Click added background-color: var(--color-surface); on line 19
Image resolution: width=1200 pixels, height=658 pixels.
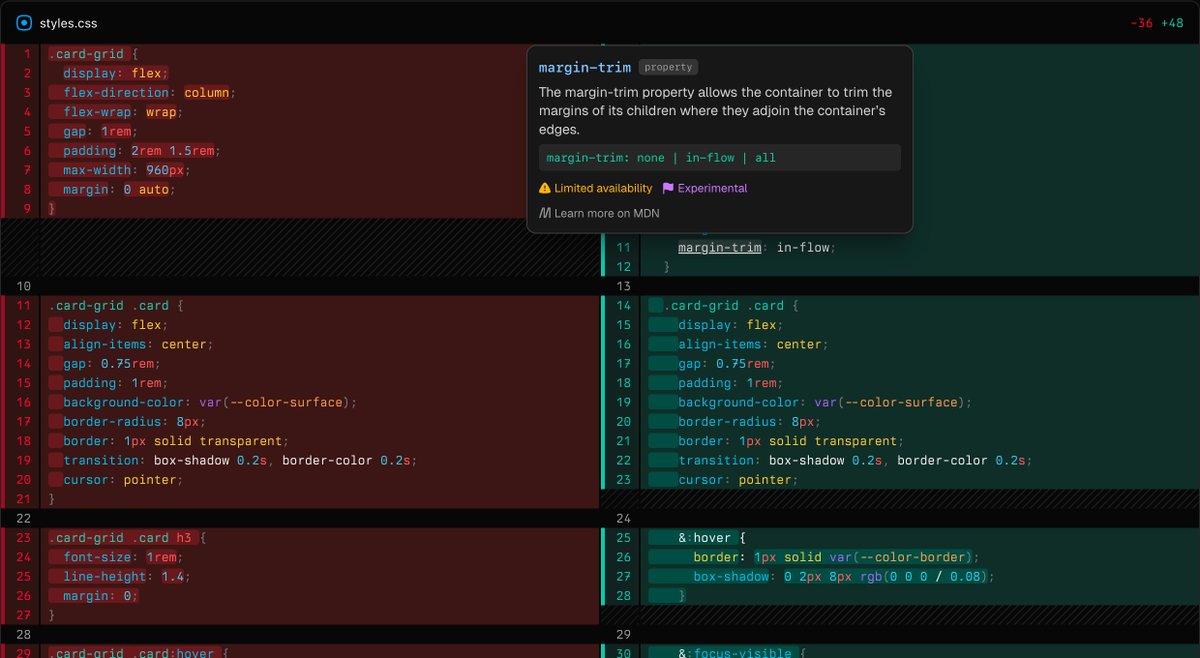(x=824, y=403)
